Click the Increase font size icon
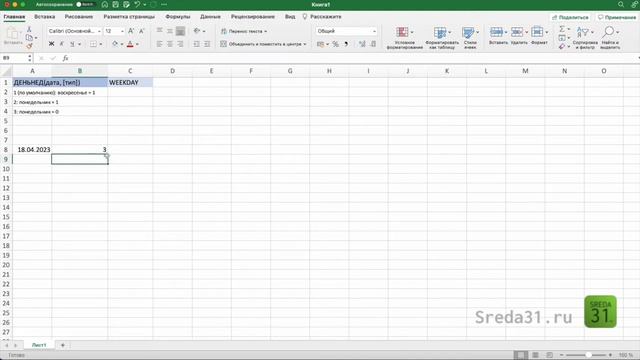 (x=131, y=31)
